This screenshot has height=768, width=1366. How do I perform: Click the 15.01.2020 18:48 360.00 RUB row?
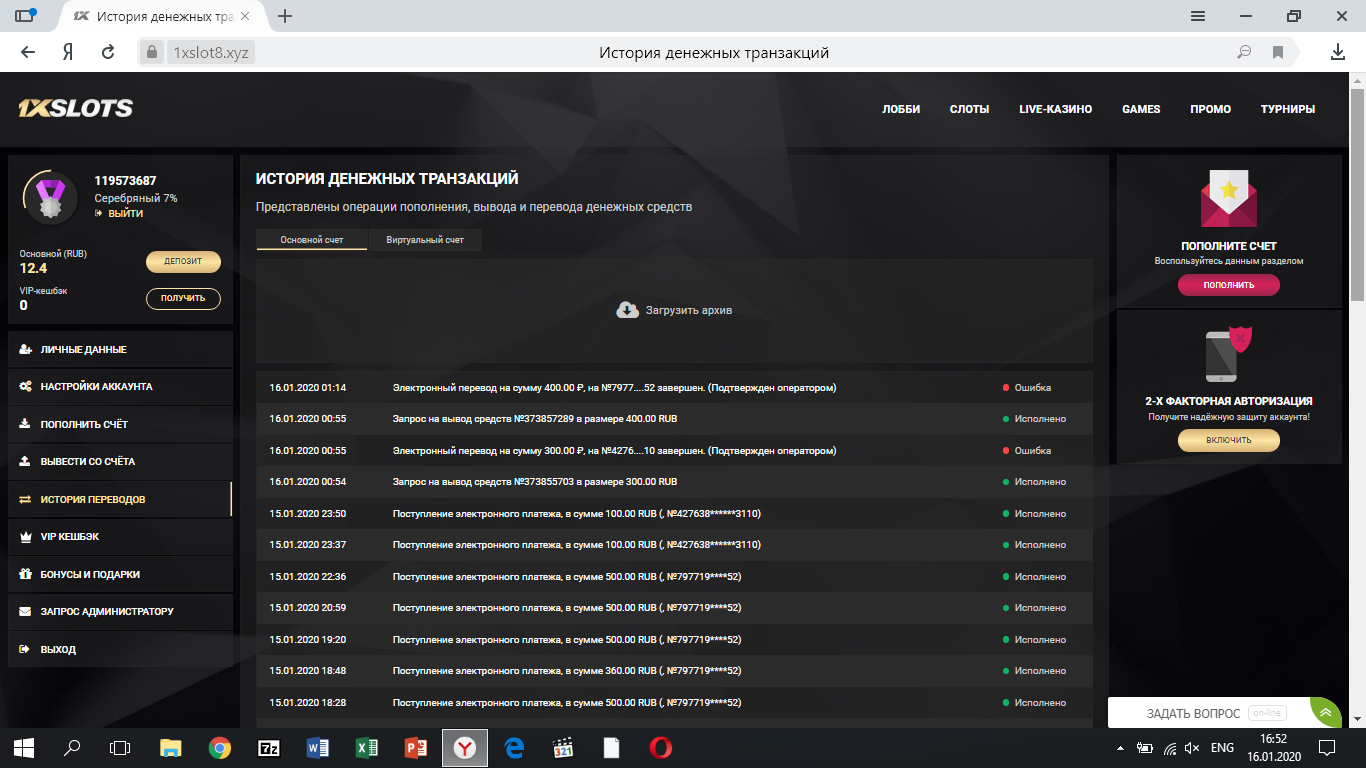[x=675, y=670]
